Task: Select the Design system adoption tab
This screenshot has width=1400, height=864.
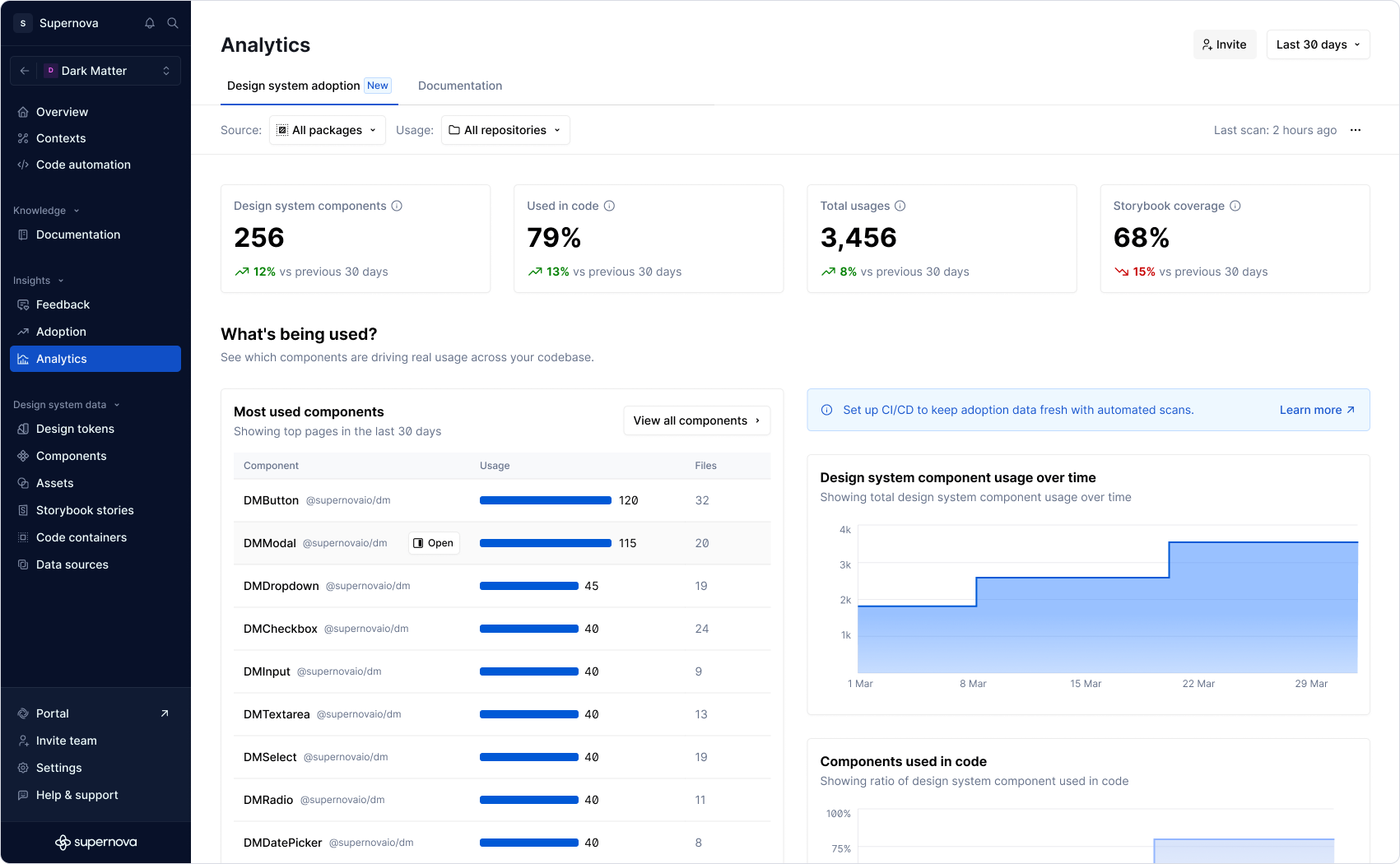Action: coord(309,86)
